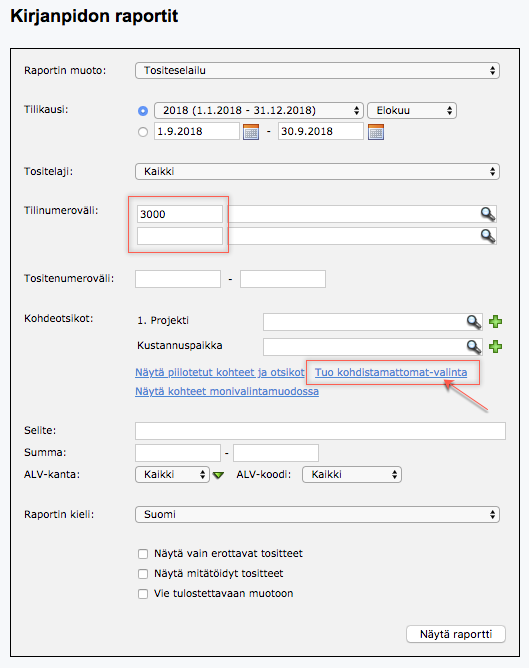Click Näytä raportti button

[456, 634]
